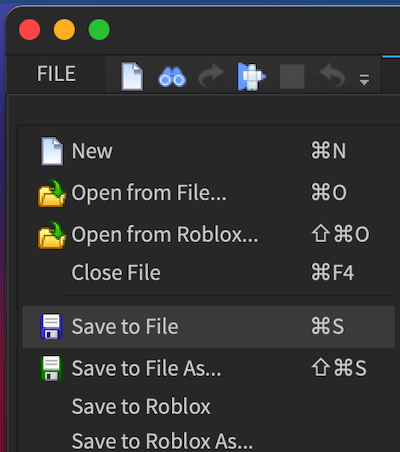The height and width of the screenshot is (452, 400).
Task: Expand the quick access toolbar customize arrow
Action: (x=364, y=80)
